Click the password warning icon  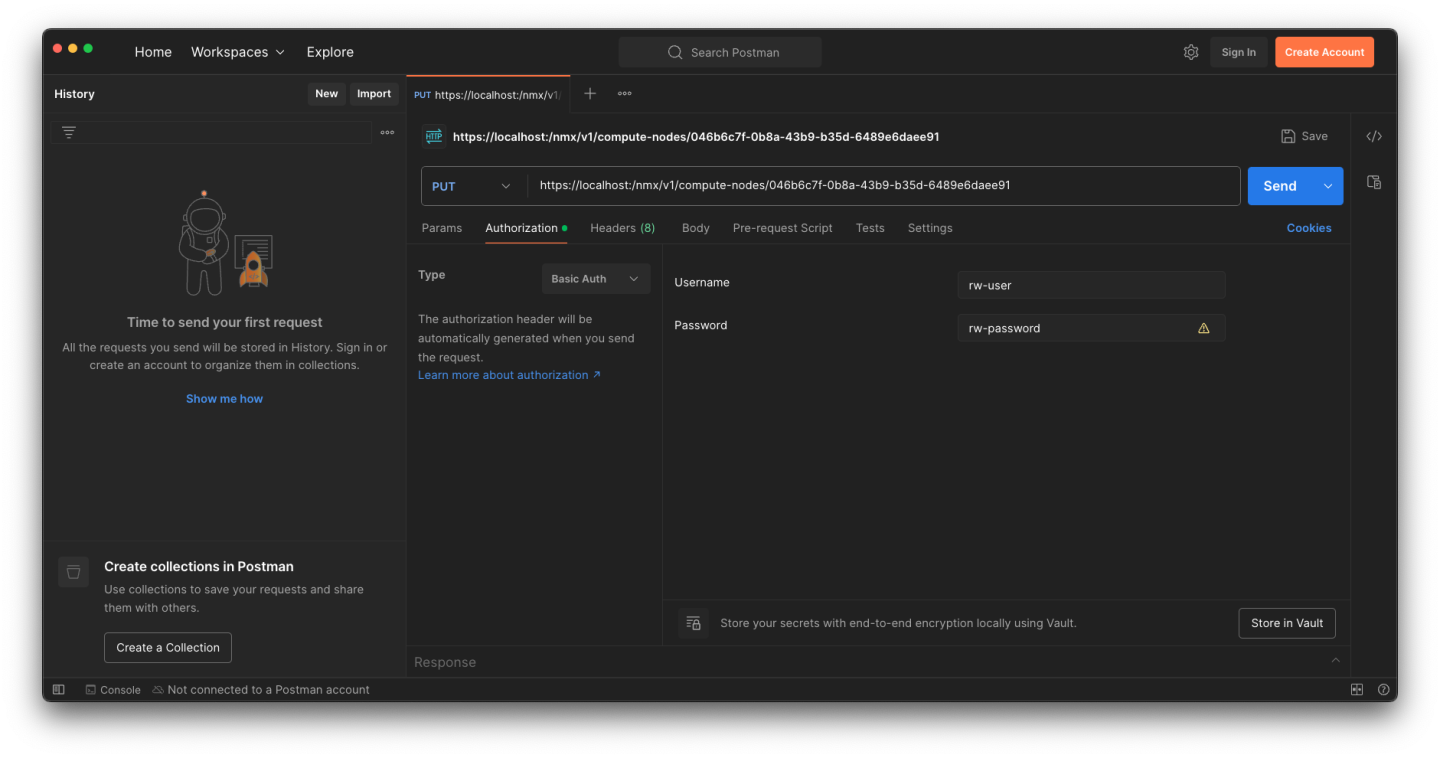pyautogui.click(x=1203, y=328)
